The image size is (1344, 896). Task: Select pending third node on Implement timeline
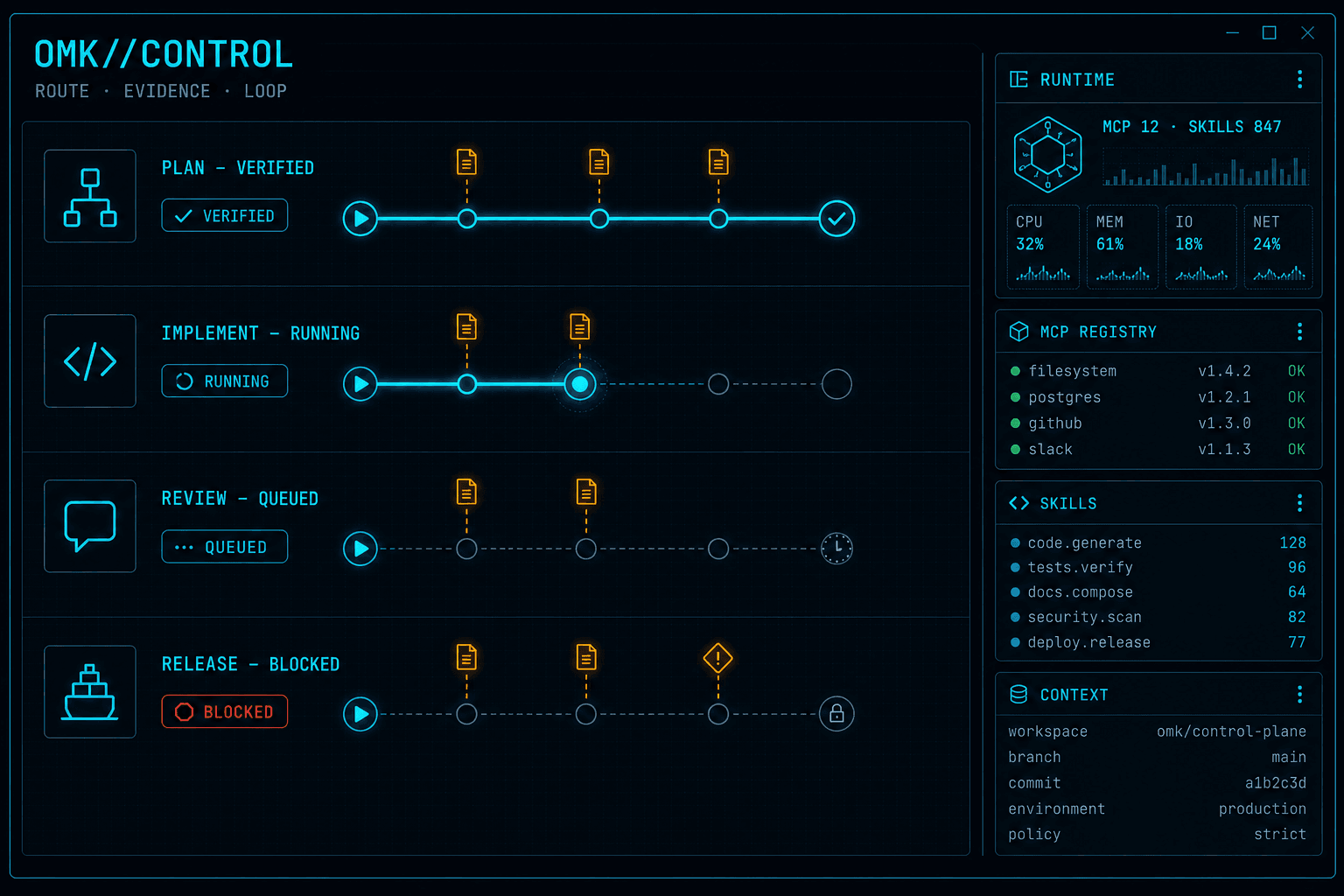point(718,384)
